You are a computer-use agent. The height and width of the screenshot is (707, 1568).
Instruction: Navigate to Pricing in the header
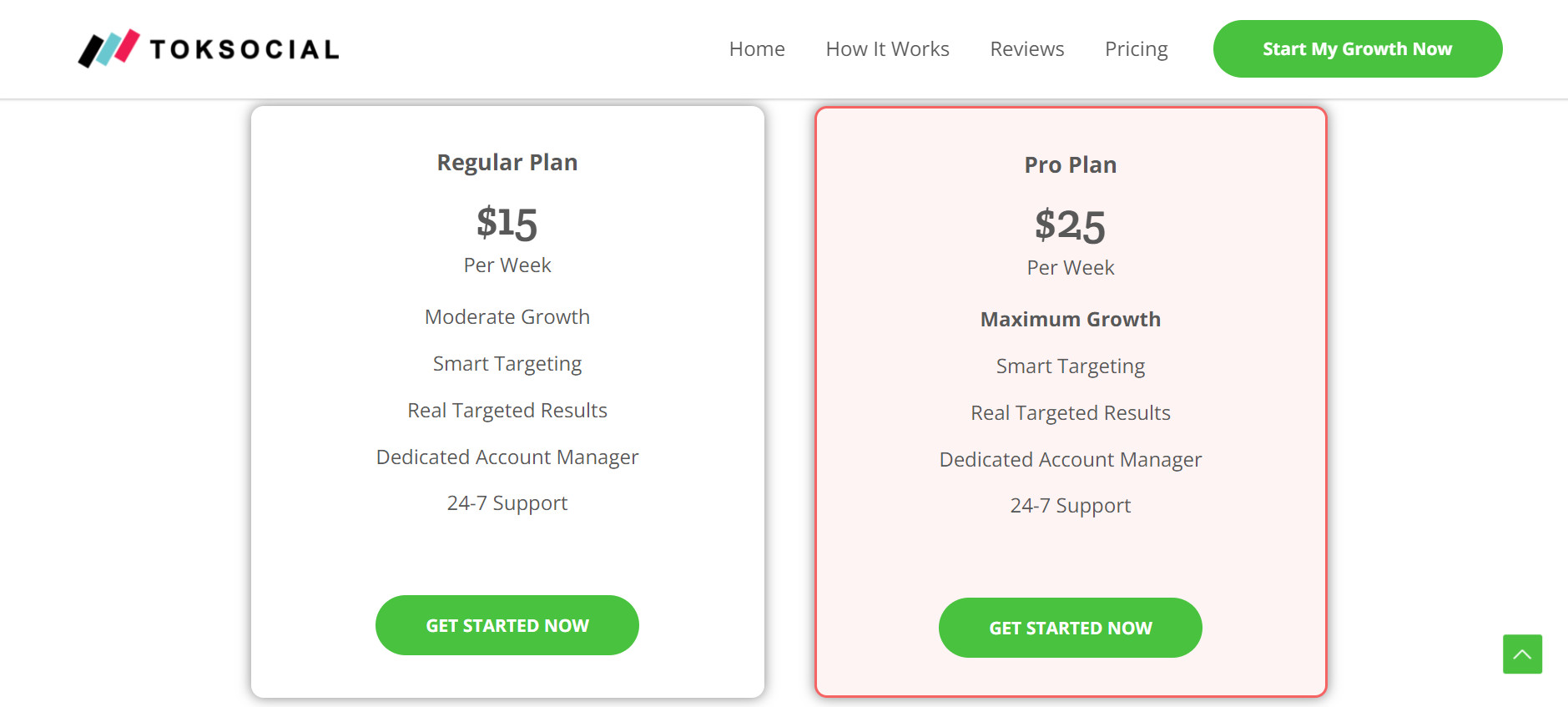tap(1136, 49)
